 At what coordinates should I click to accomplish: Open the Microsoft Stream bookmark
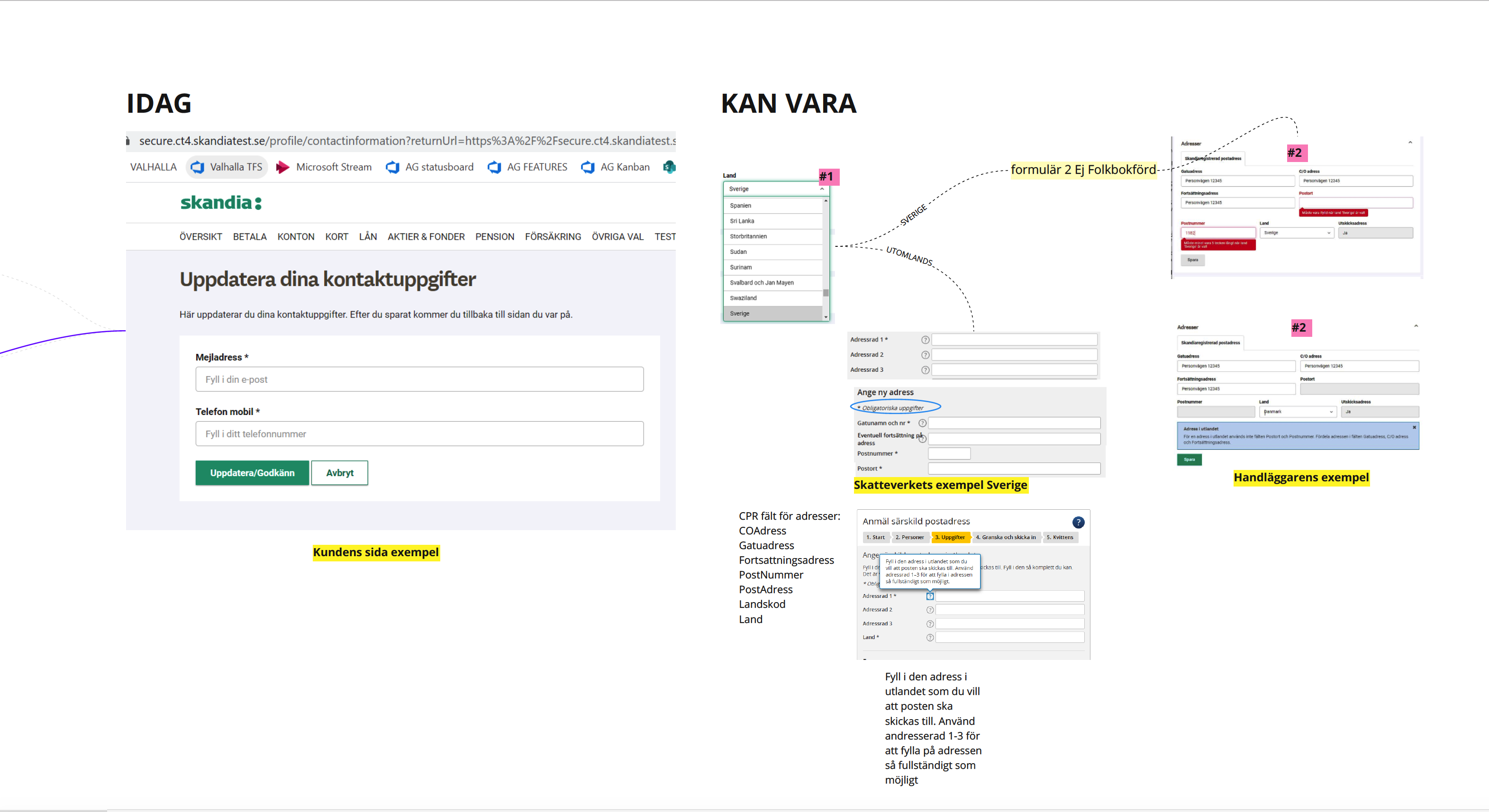coord(324,167)
